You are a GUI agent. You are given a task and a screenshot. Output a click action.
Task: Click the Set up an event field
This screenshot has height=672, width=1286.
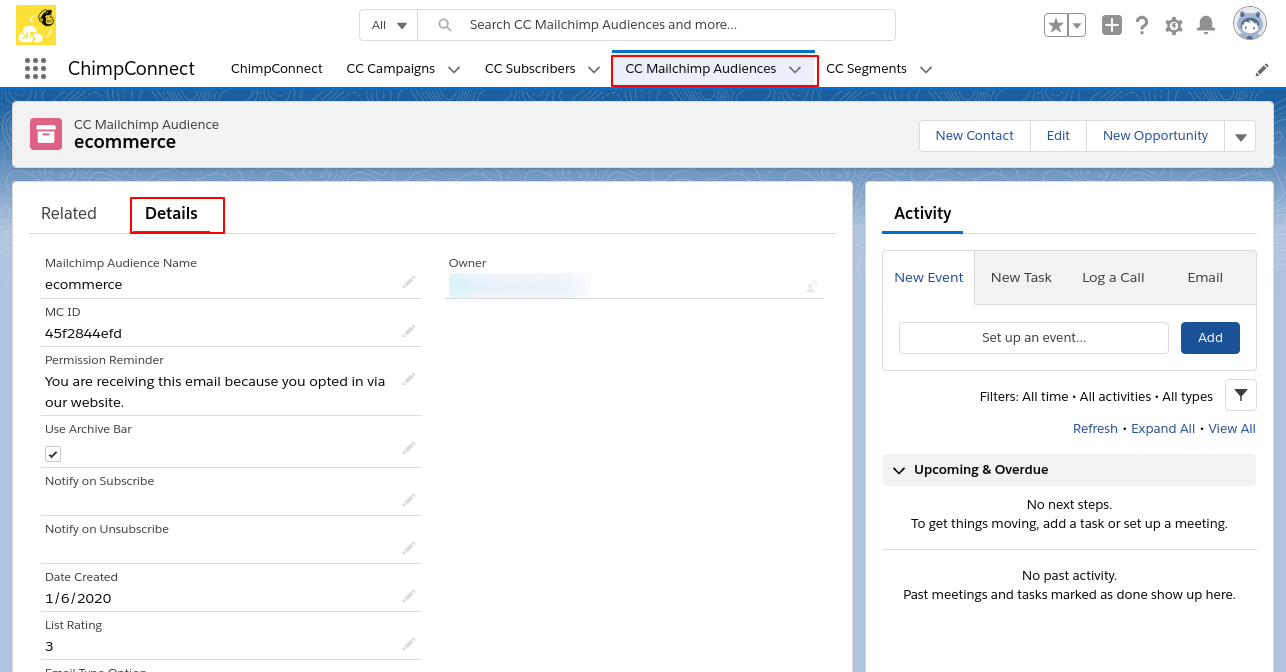(x=1033, y=338)
